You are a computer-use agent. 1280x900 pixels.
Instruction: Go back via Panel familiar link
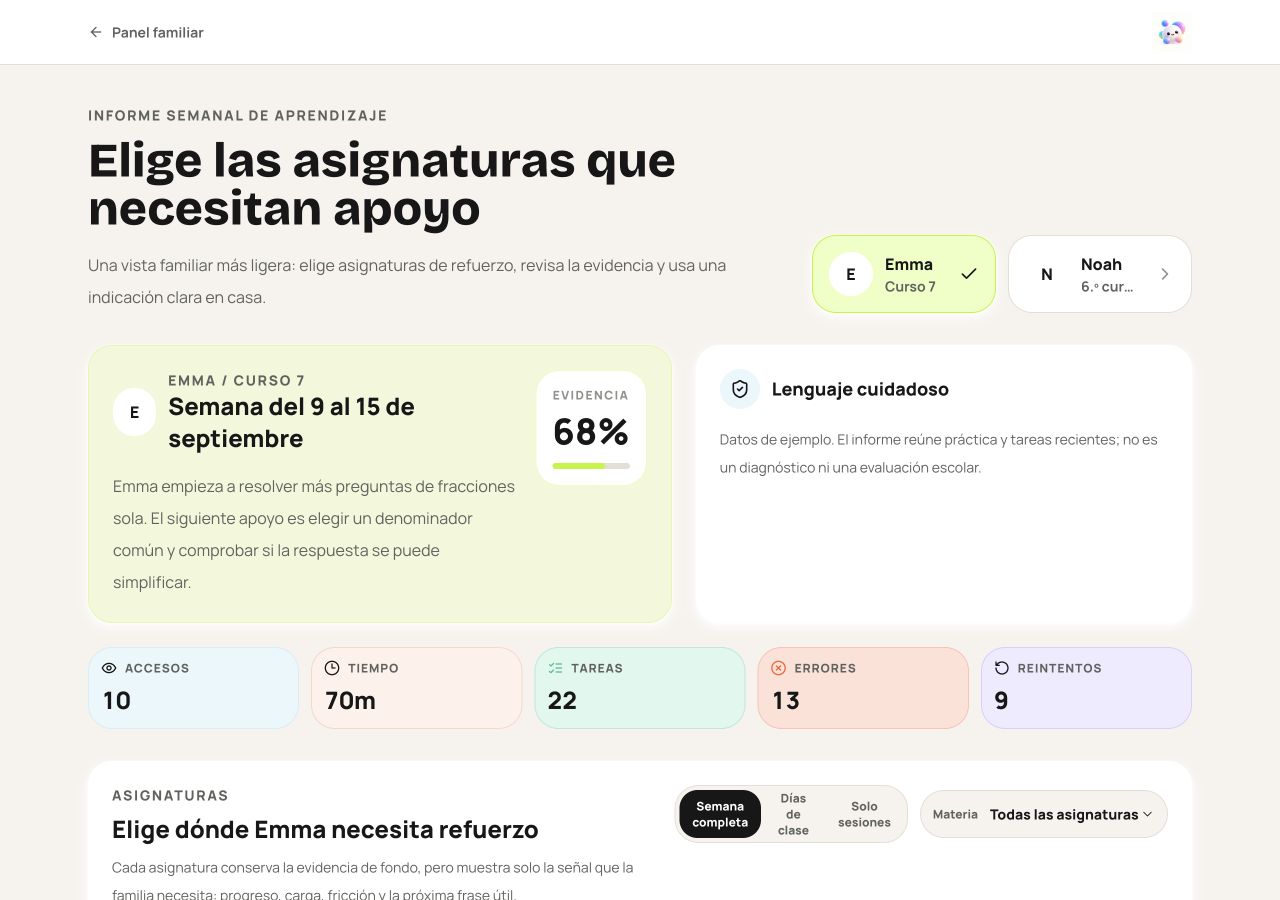click(x=146, y=32)
